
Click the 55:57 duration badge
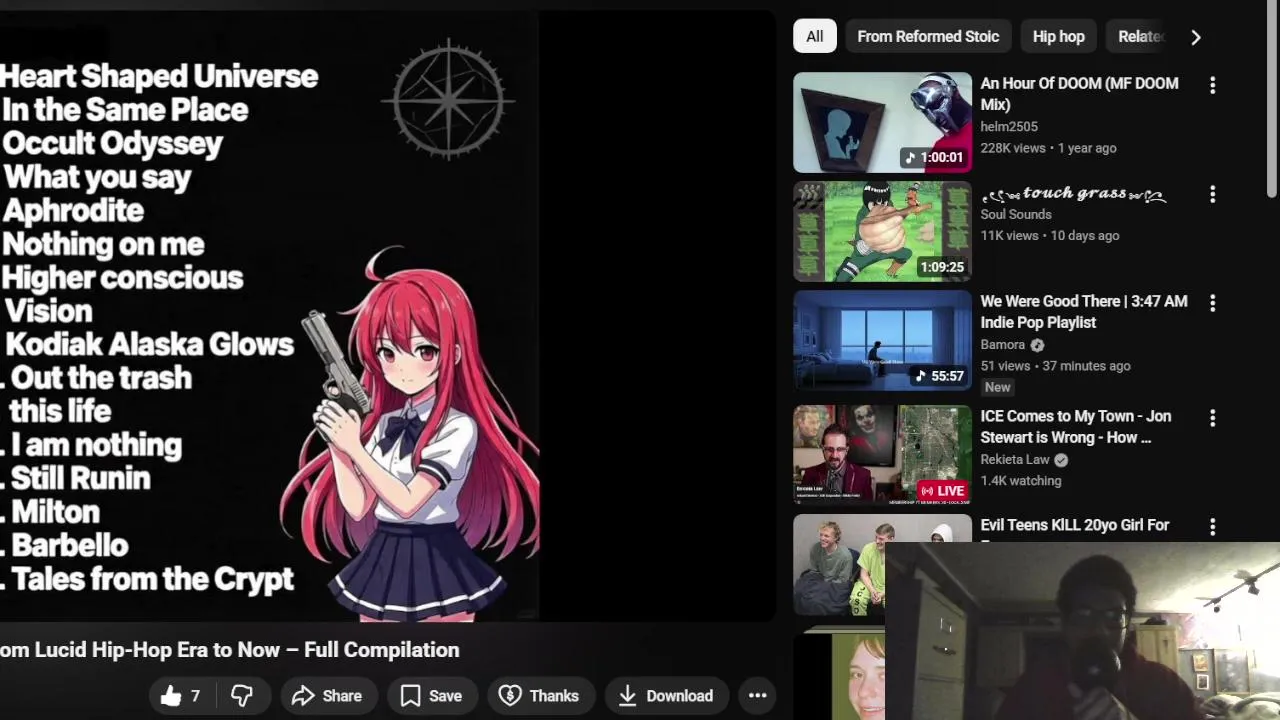point(939,376)
